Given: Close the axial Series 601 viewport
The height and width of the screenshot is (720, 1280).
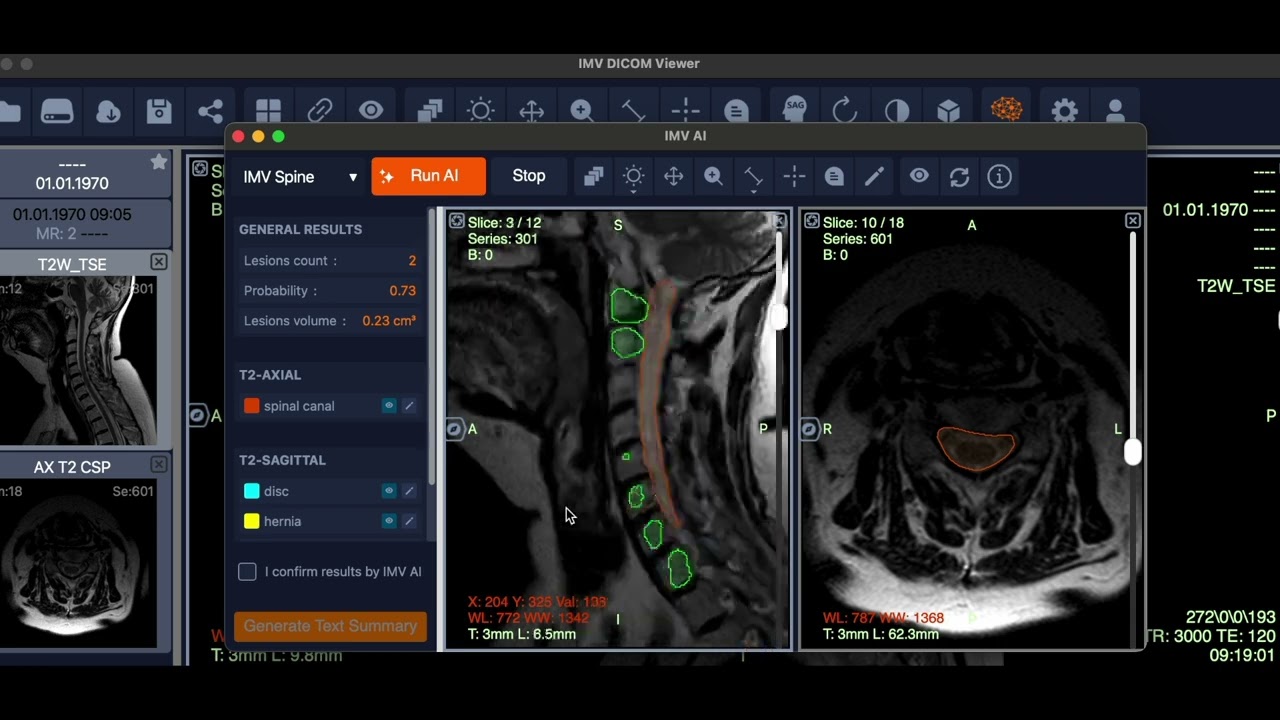Looking at the screenshot, I should [x=1132, y=221].
